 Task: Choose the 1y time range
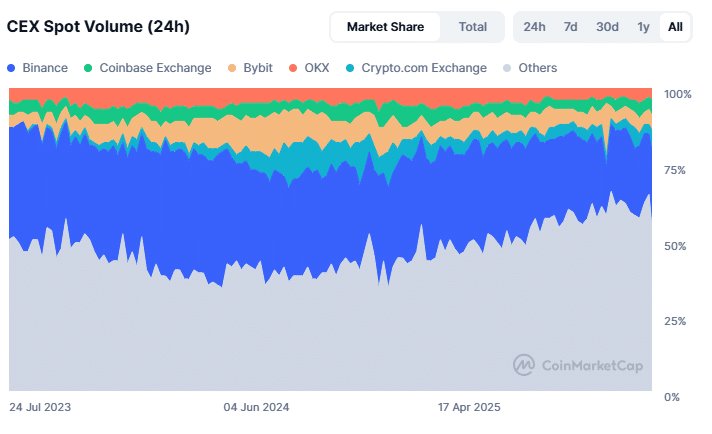coord(643,27)
